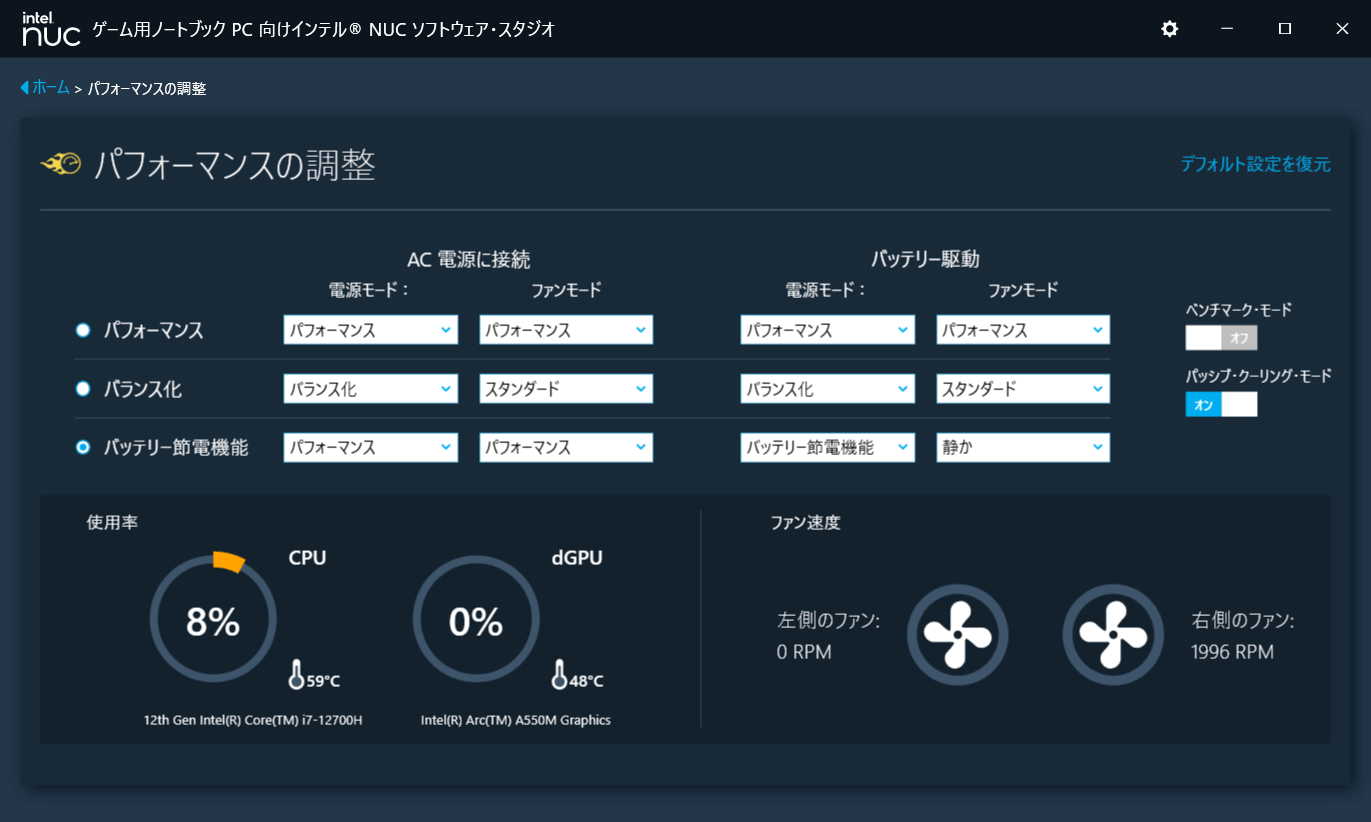Open AC fan mode dropdown in バッテリー節電機能 row
This screenshot has width=1371, height=822.
pyautogui.click(x=566, y=447)
